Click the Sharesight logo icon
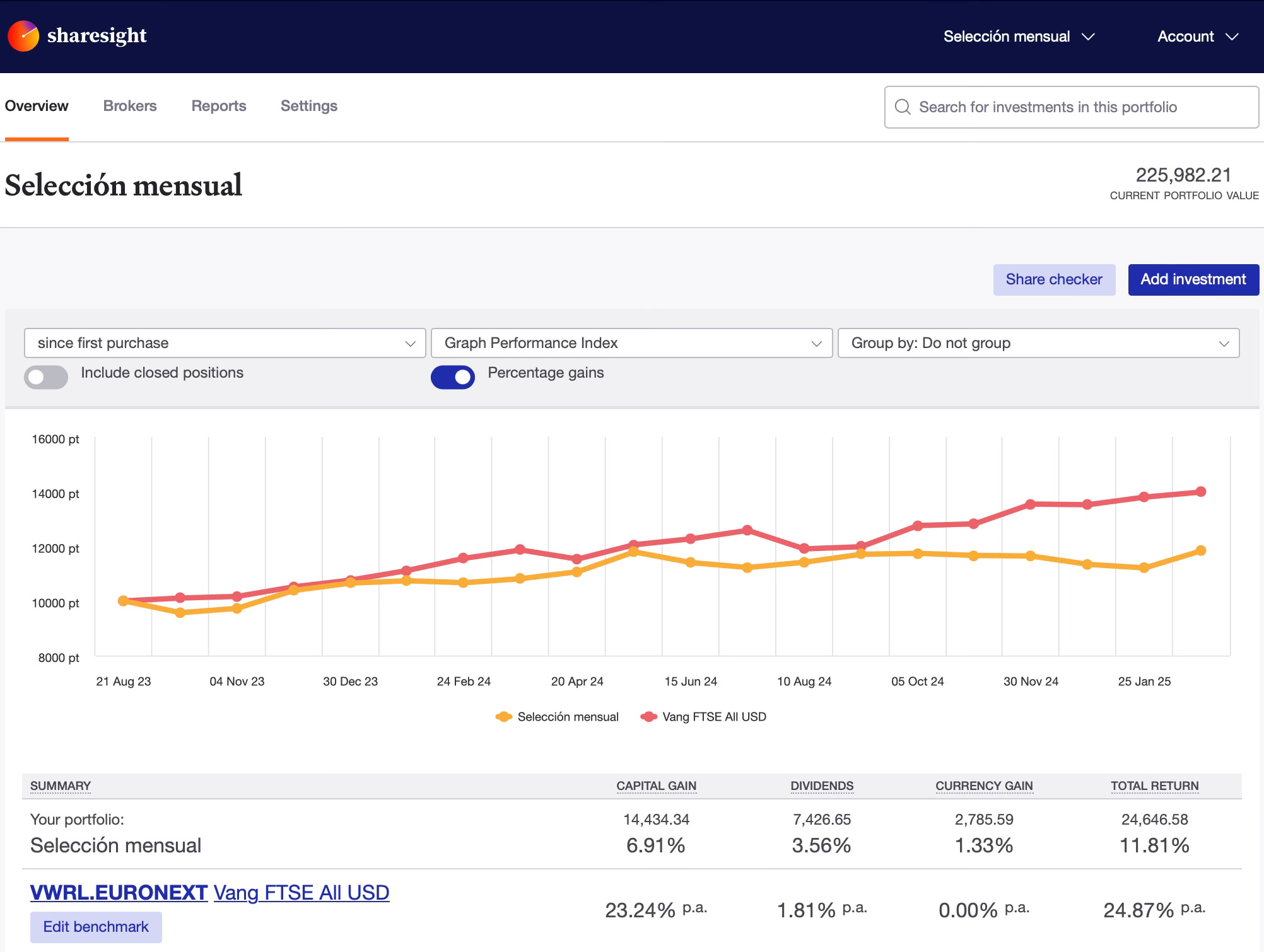This screenshot has width=1264, height=952. click(x=23, y=36)
